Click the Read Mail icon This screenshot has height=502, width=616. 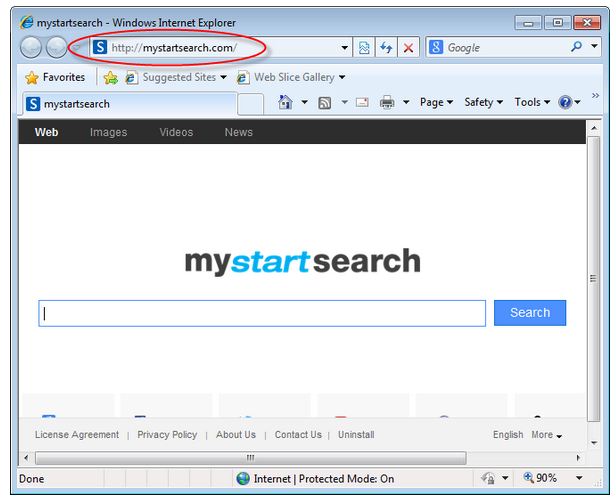click(x=362, y=103)
